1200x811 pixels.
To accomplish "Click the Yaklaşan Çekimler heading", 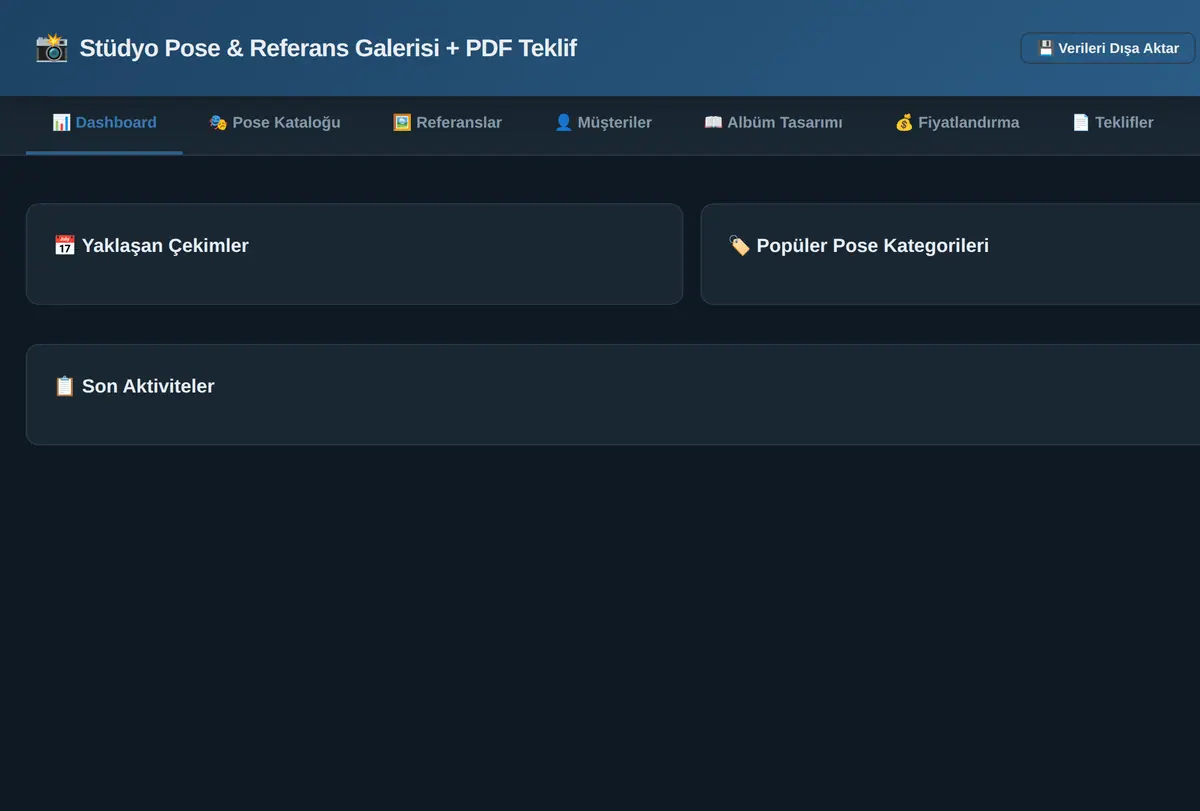I will point(165,246).
